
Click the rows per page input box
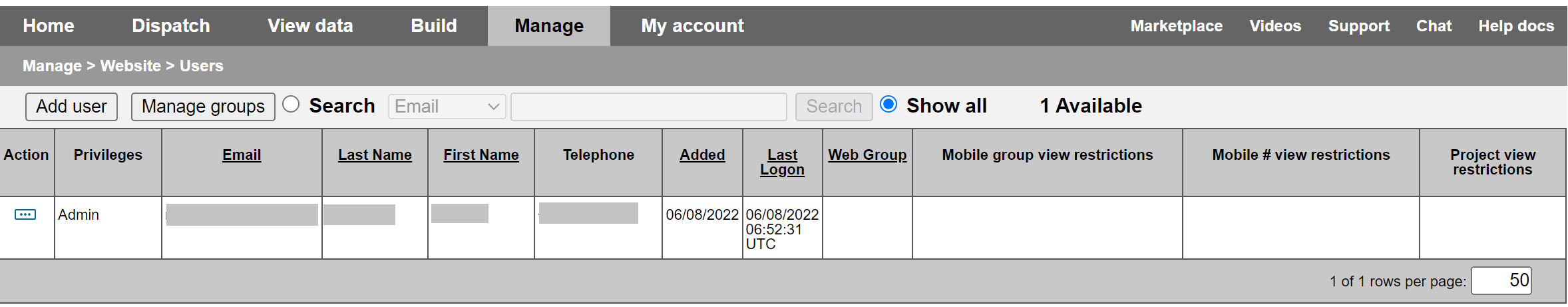(x=1501, y=280)
